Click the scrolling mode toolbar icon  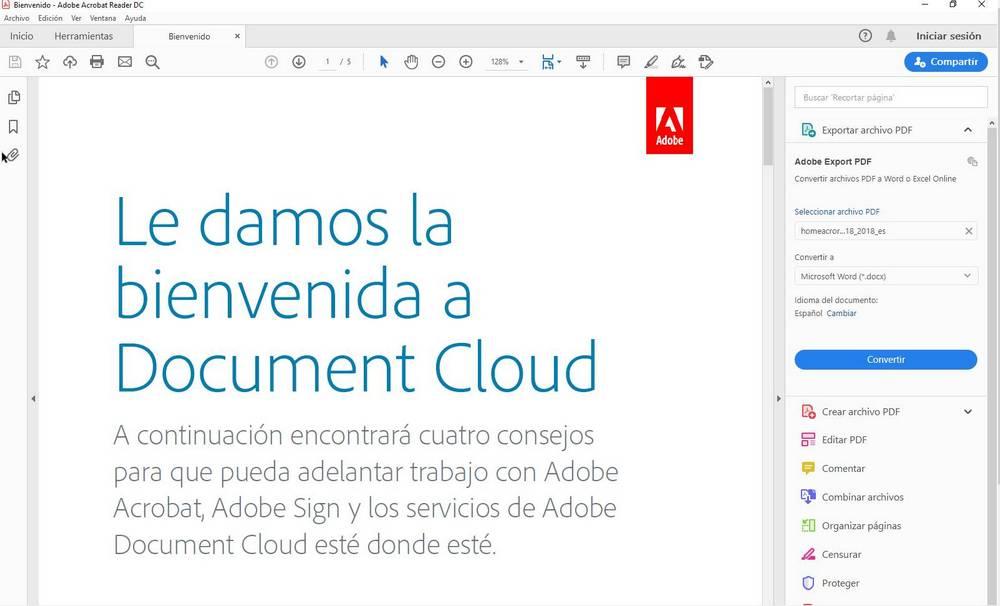pyautogui.click(x=583, y=62)
